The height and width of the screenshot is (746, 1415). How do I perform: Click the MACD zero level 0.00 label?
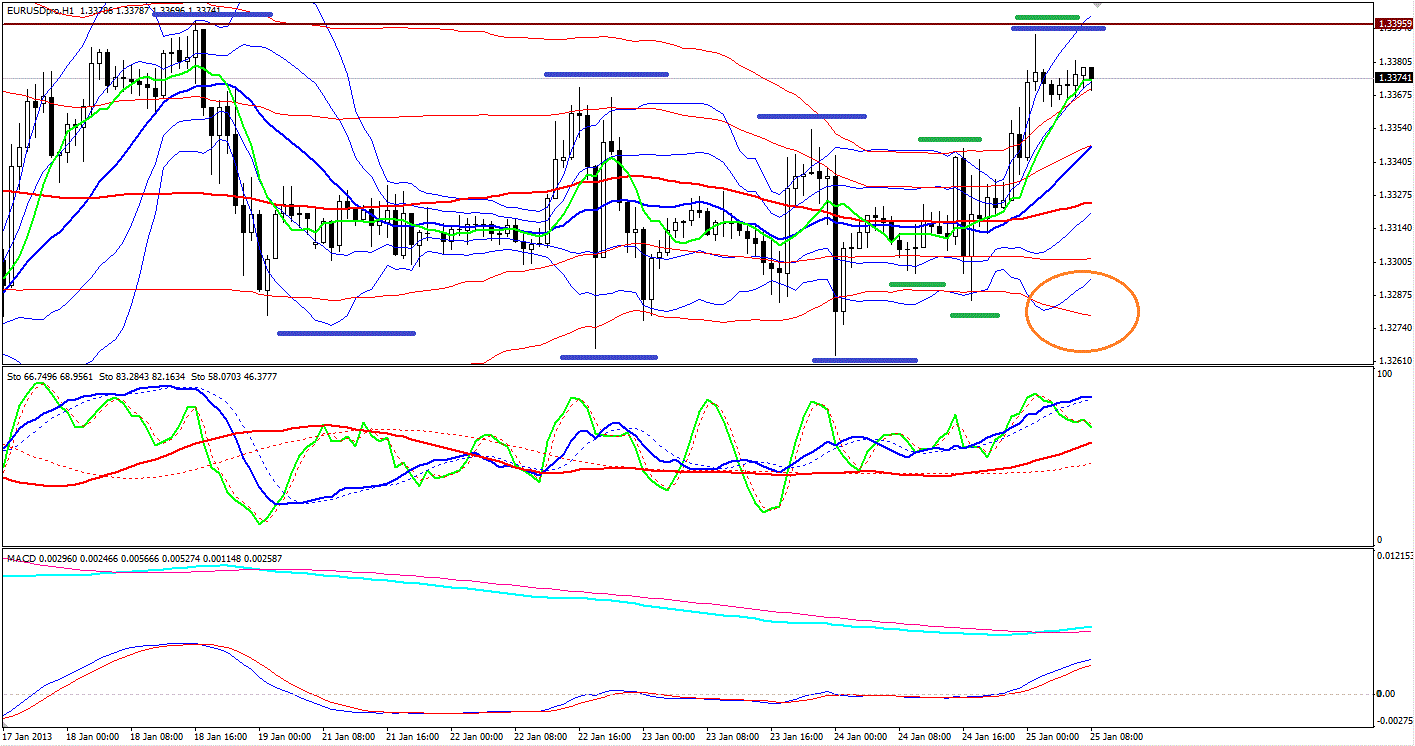[1384, 693]
